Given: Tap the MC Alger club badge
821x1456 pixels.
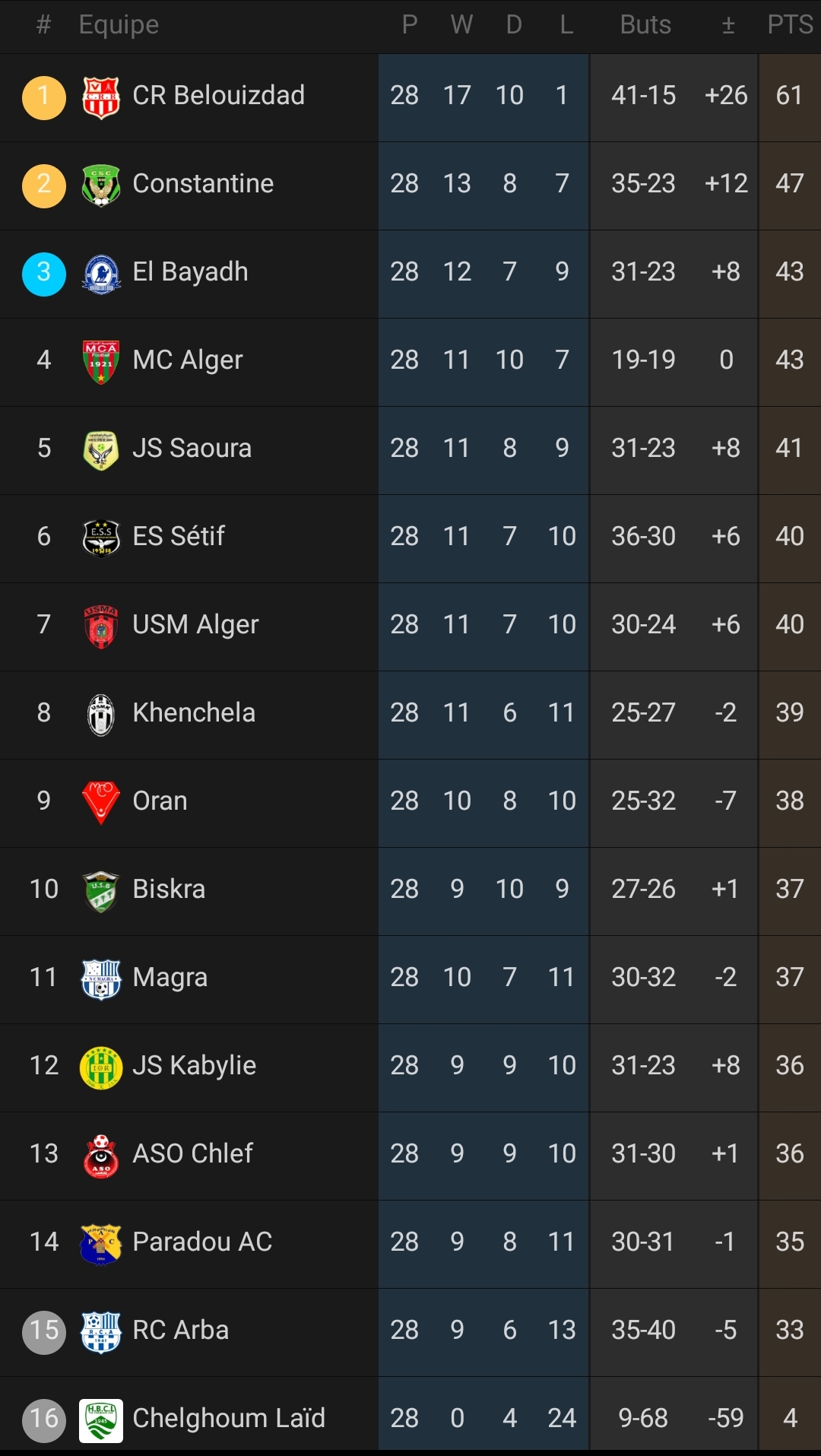Looking at the screenshot, I should 101,362.
